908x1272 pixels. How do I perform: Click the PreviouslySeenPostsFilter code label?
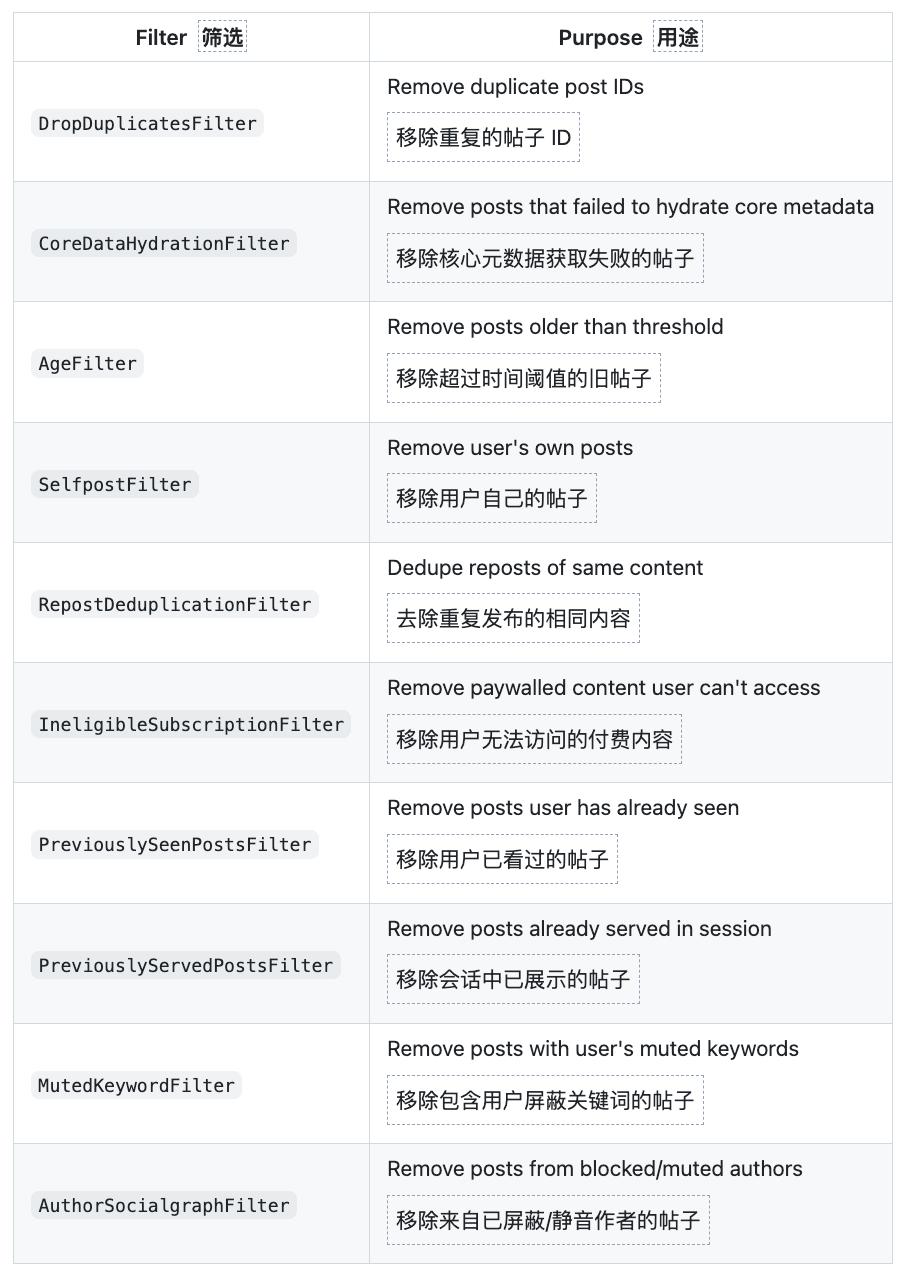point(175,845)
